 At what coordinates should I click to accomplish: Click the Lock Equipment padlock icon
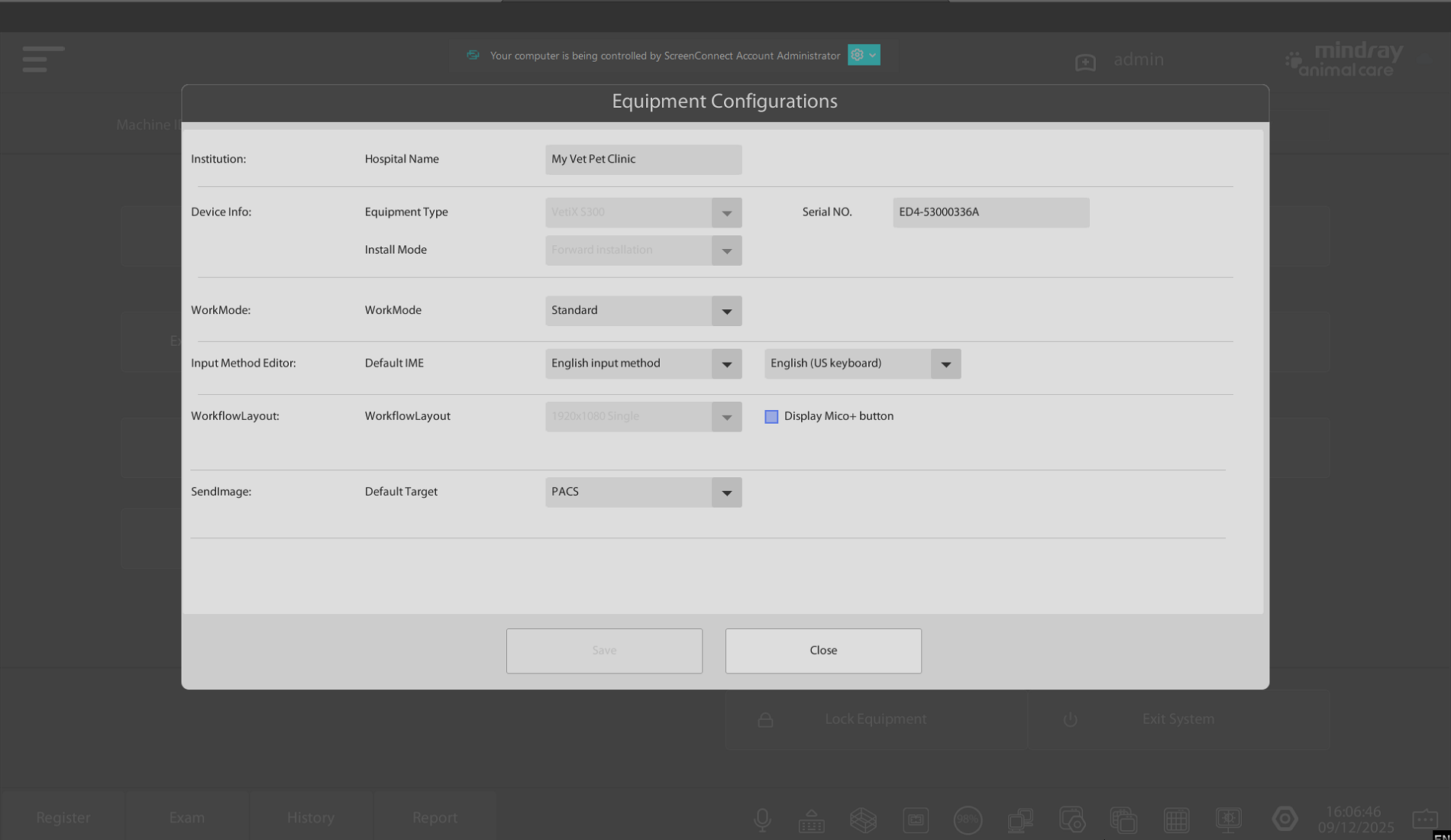(765, 719)
